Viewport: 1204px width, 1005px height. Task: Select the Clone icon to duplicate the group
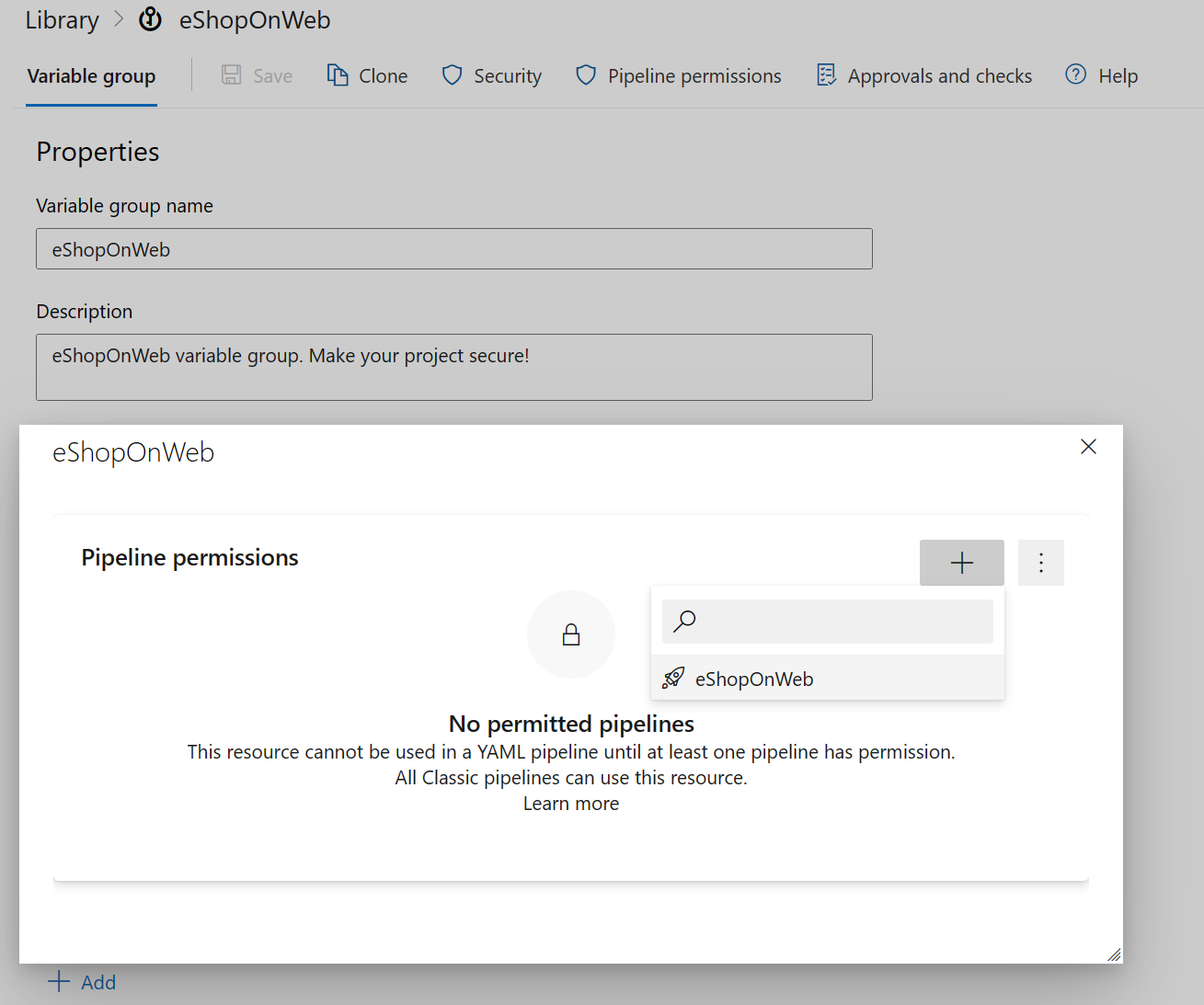337,74
